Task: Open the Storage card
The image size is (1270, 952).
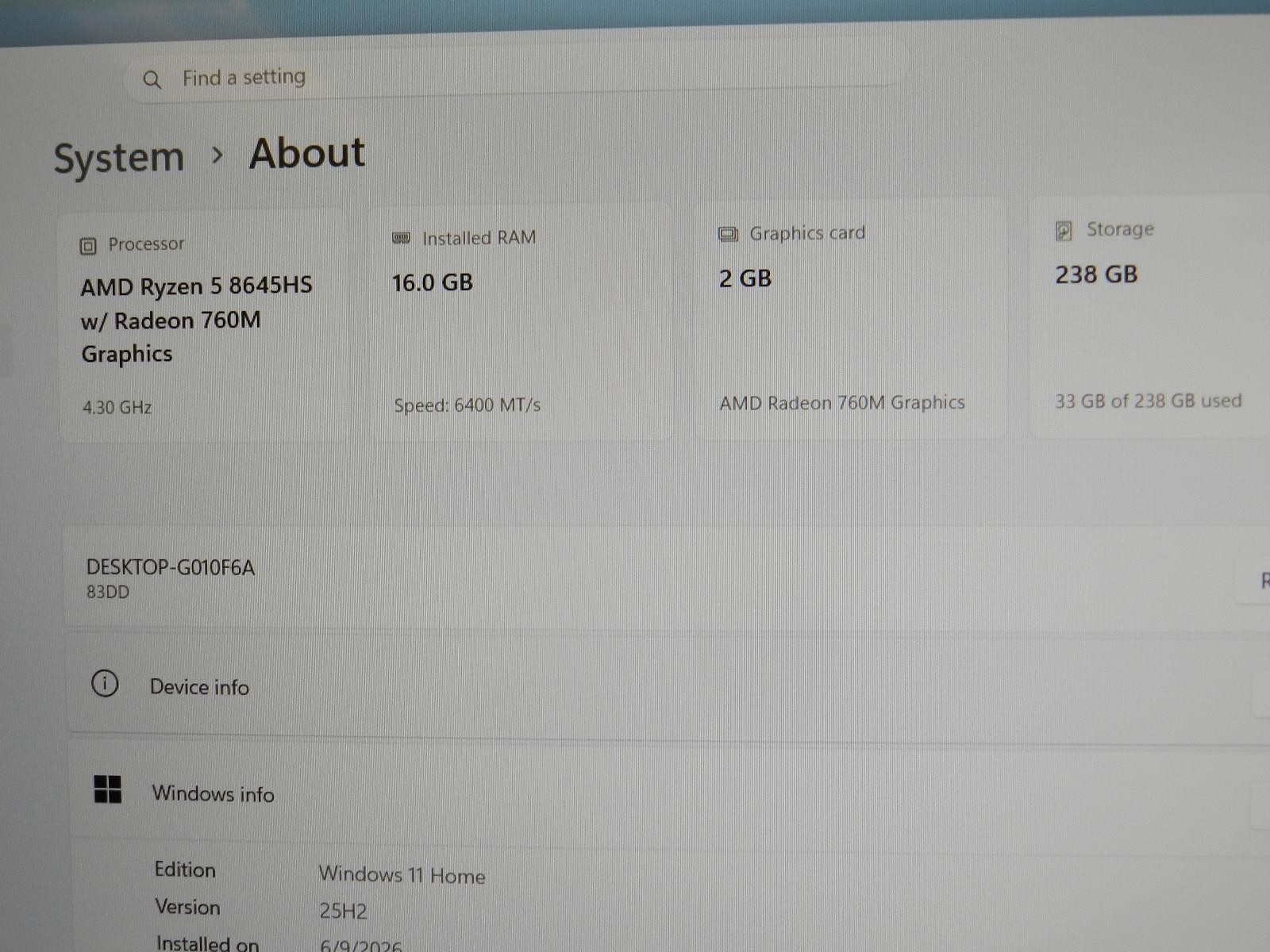Action: coord(1150,317)
